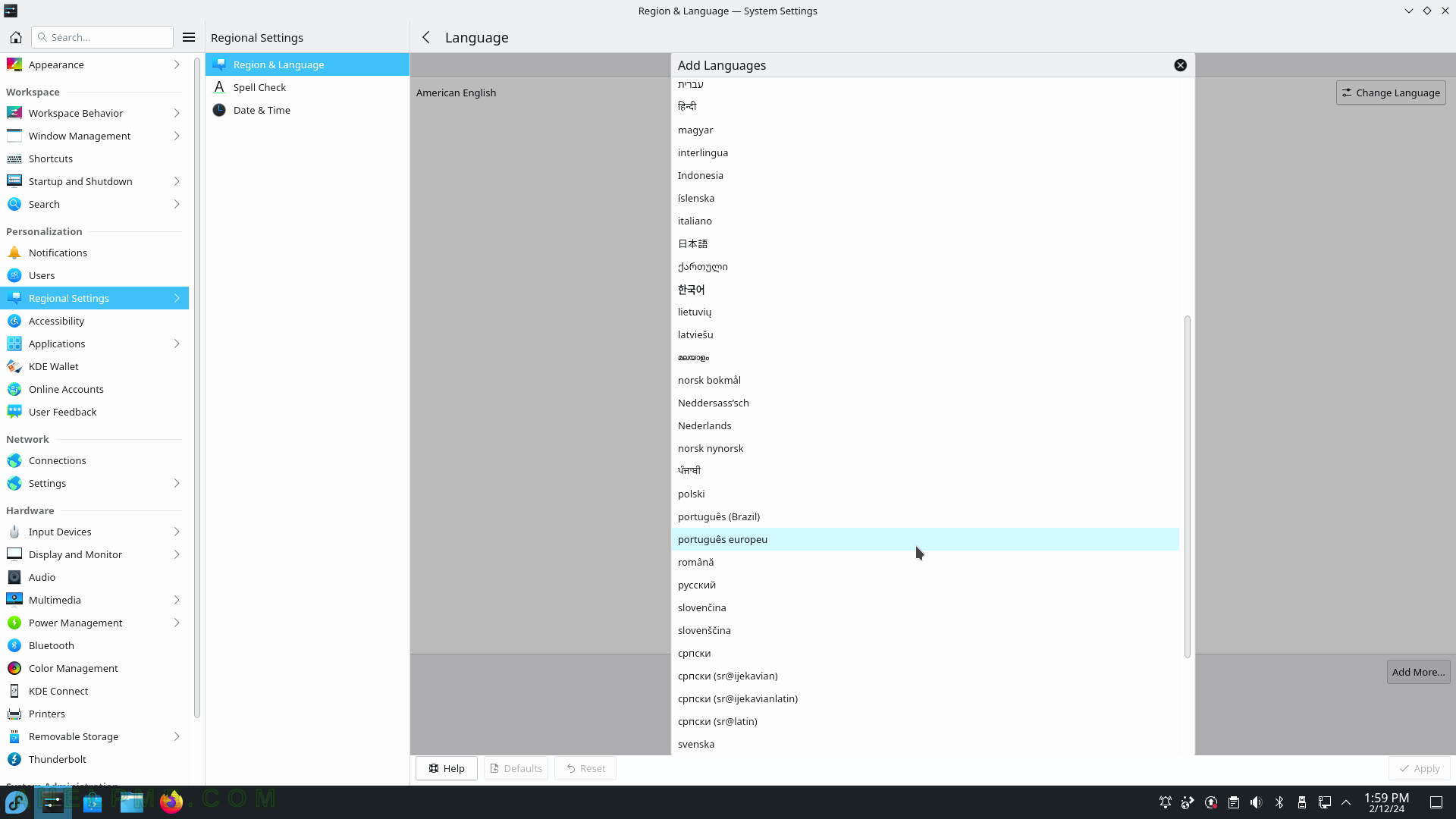Screen dimensions: 1456x819
Task: Select português (Brazil) language
Action: tap(925, 516)
